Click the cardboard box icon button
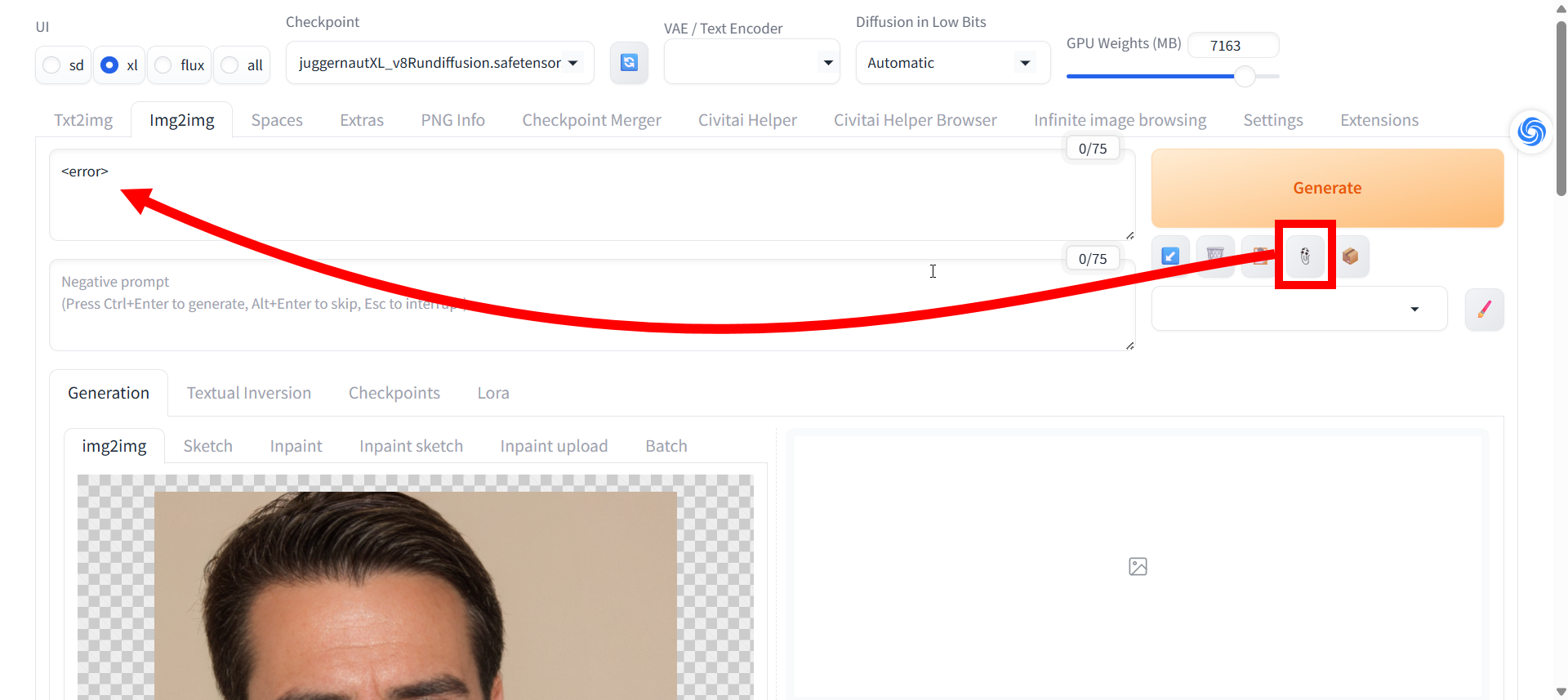Screen dimensions: 1568x700 tap(1350, 256)
